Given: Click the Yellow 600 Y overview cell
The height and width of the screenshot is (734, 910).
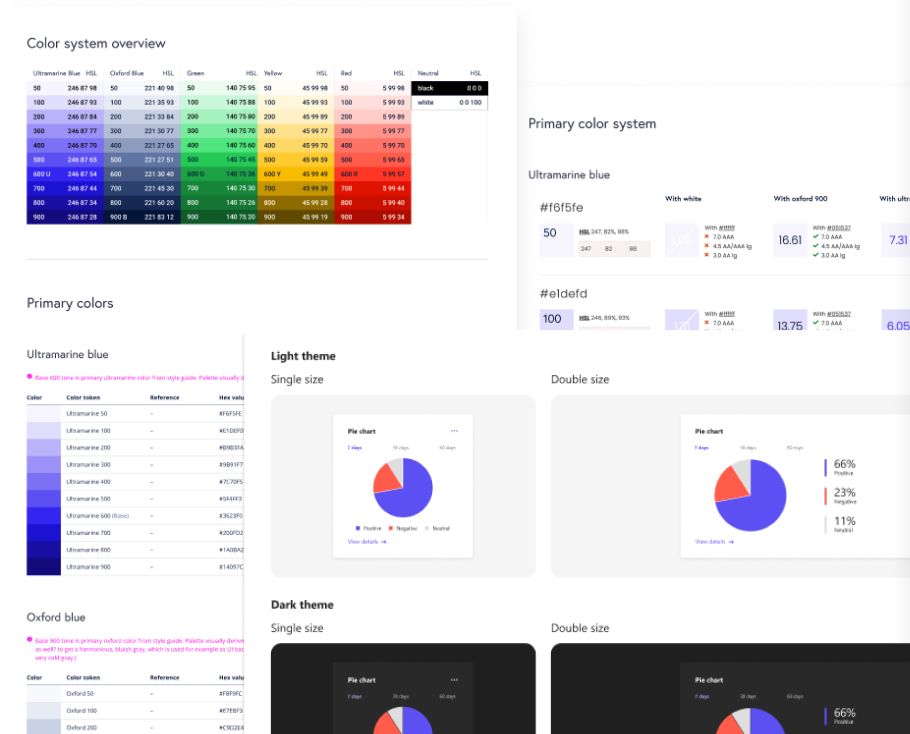Looking at the screenshot, I should coord(296,174).
